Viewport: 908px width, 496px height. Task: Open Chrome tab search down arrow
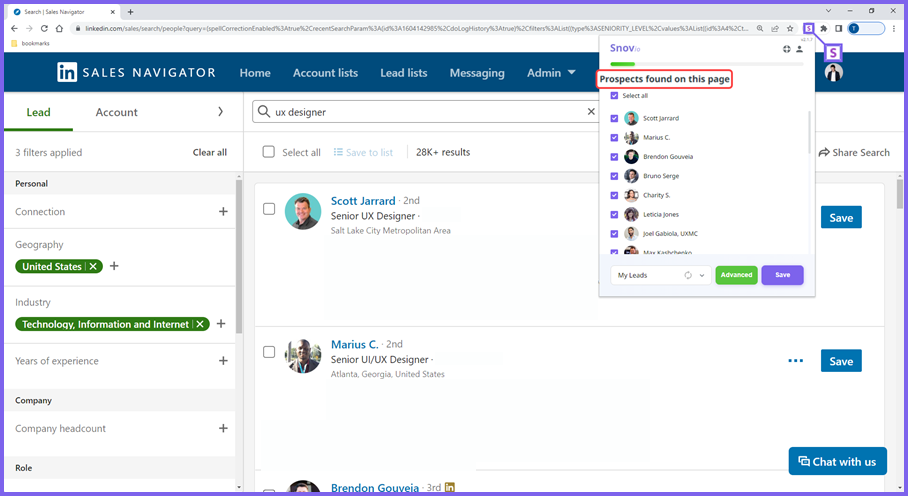(828, 11)
